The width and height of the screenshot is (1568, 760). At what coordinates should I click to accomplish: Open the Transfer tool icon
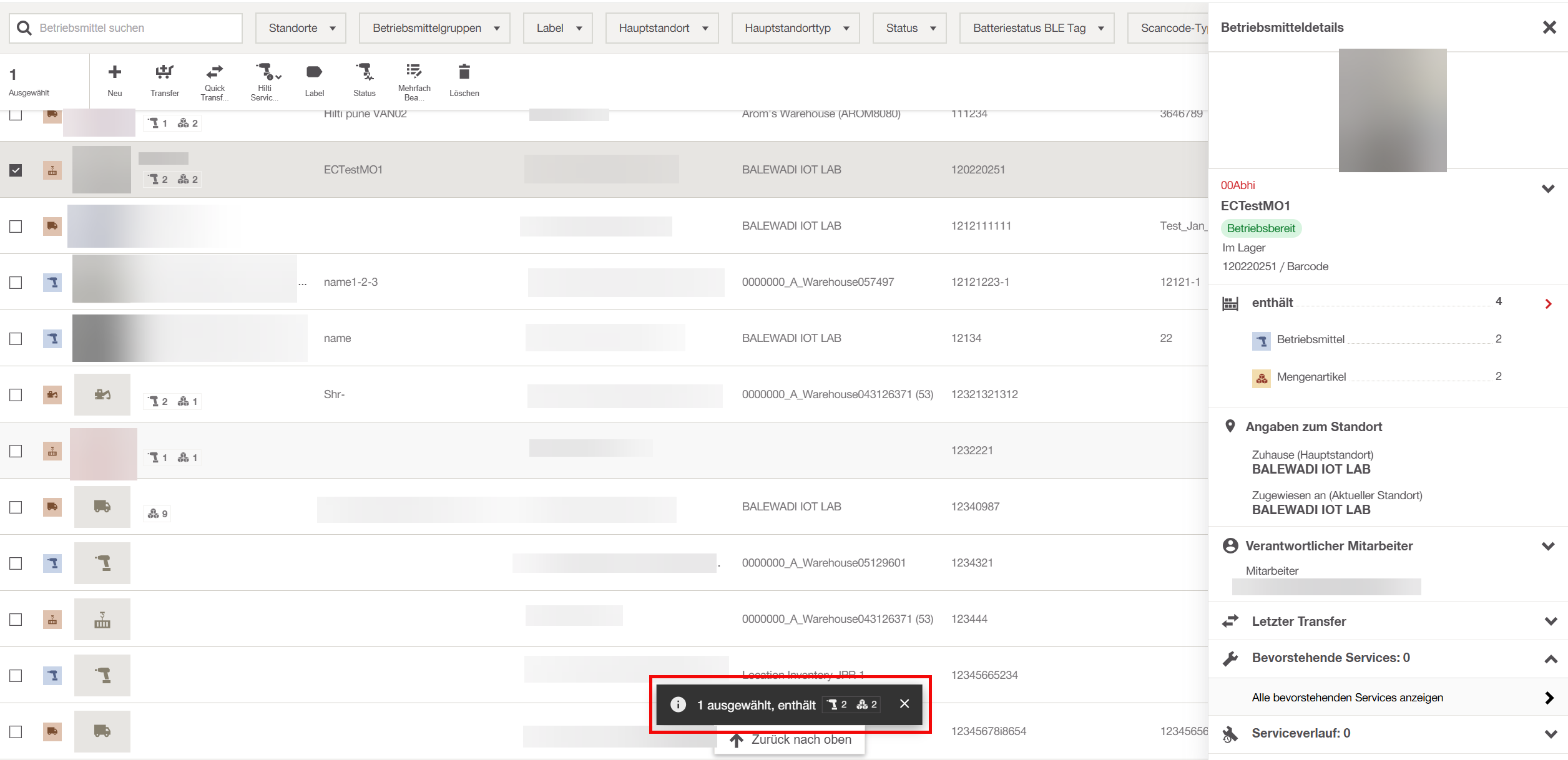(x=164, y=72)
